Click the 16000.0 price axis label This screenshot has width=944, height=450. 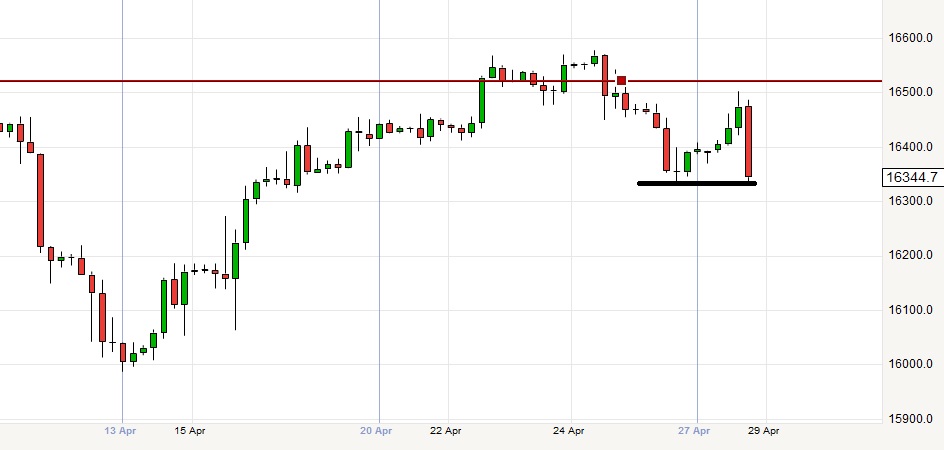point(912,364)
